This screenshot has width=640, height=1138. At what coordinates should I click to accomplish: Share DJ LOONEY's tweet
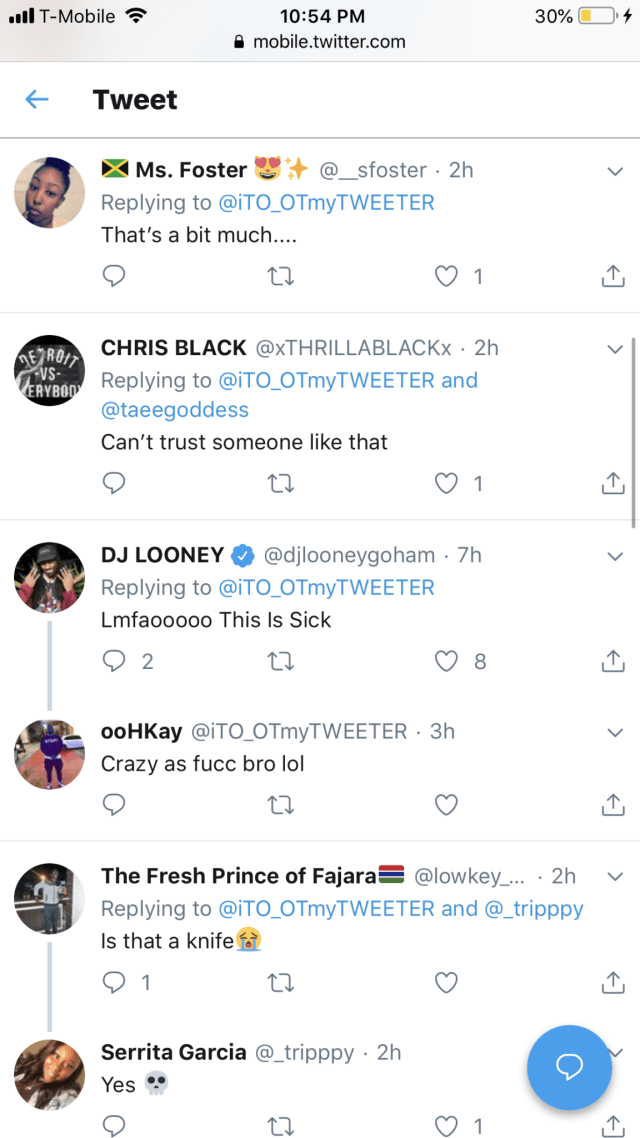[x=612, y=660]
